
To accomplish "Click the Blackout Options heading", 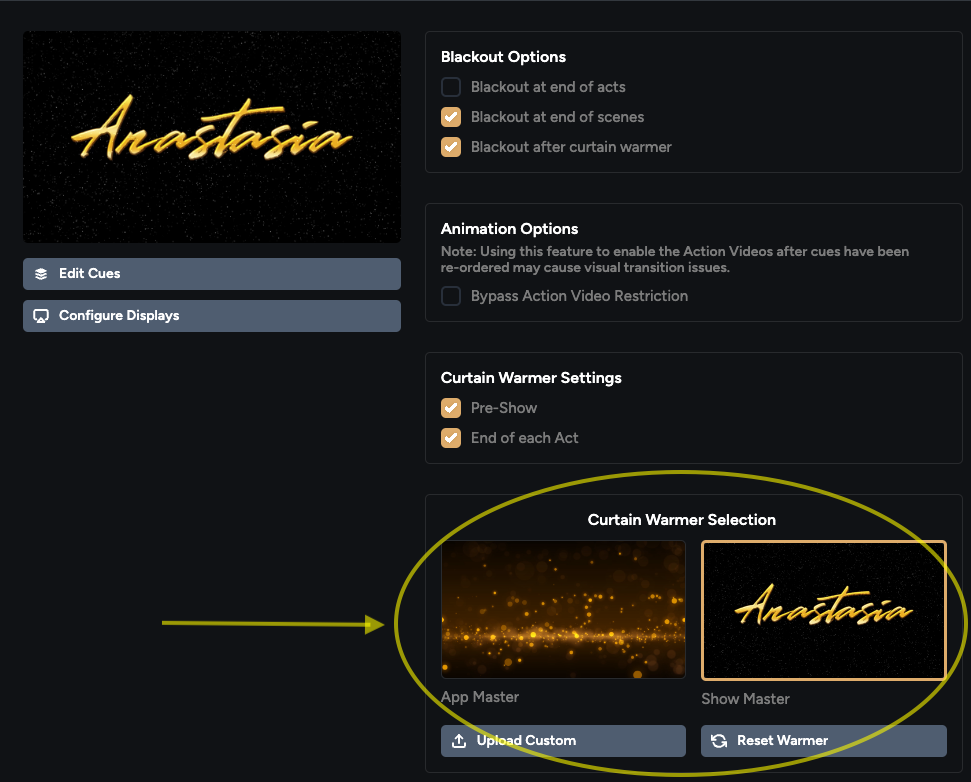I will (503, 57).
